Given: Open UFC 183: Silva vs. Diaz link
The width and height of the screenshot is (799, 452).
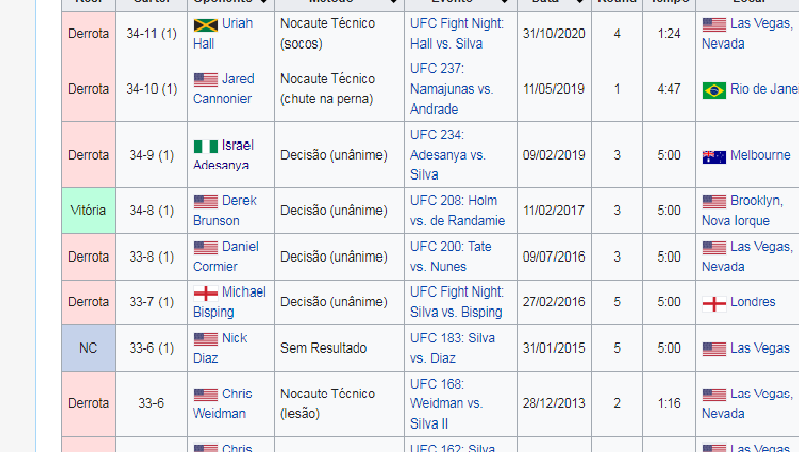Looking at the screenshot, I should [453, 348].
